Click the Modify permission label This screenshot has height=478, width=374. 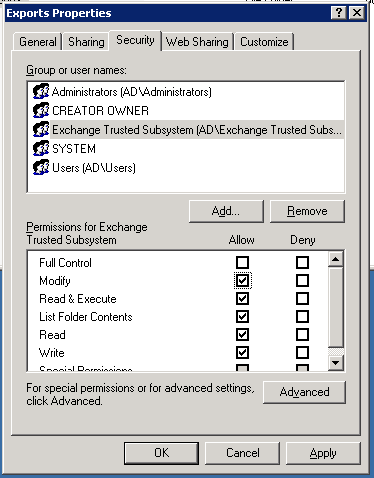coord(55,281)
